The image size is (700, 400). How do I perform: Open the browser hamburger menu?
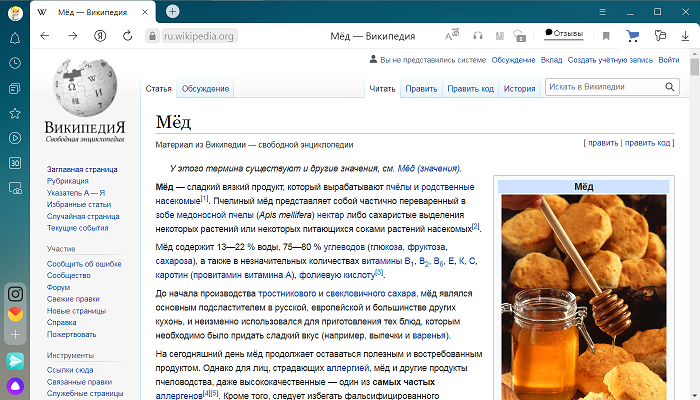tap(602, 12)
